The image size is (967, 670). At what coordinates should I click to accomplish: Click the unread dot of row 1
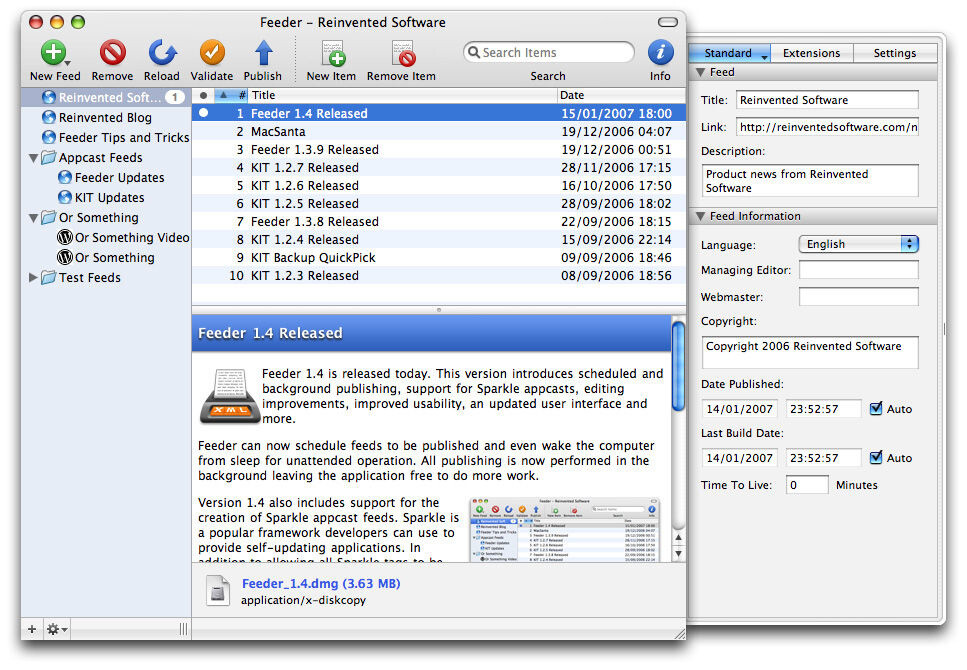pos(203,113)
